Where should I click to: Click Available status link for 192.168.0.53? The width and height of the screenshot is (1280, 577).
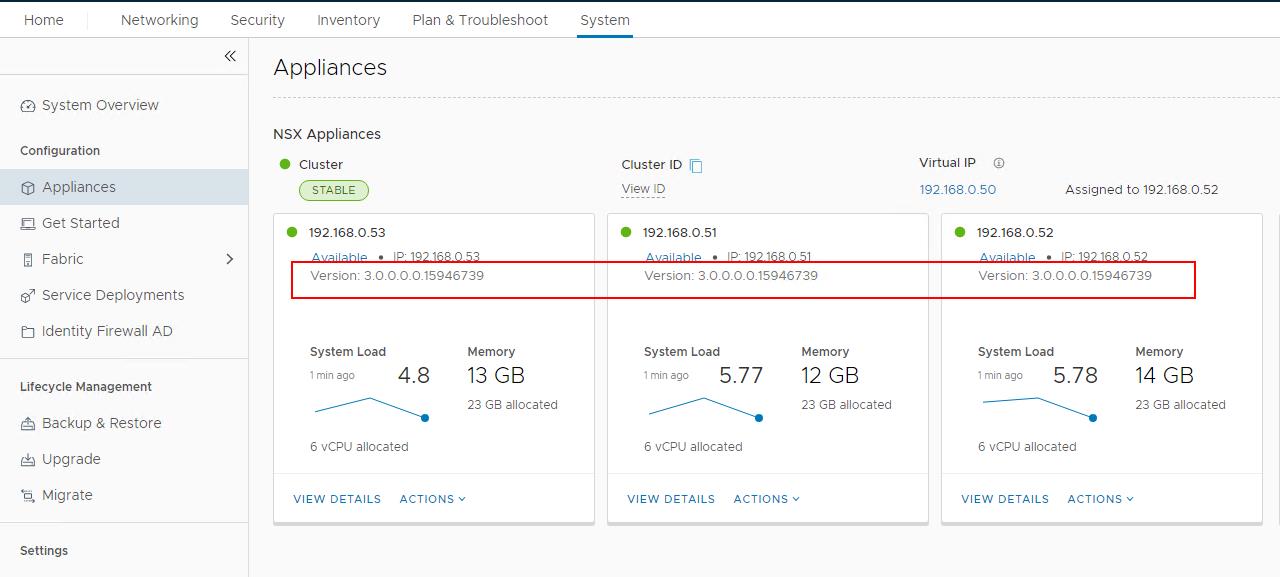[339, 257]
